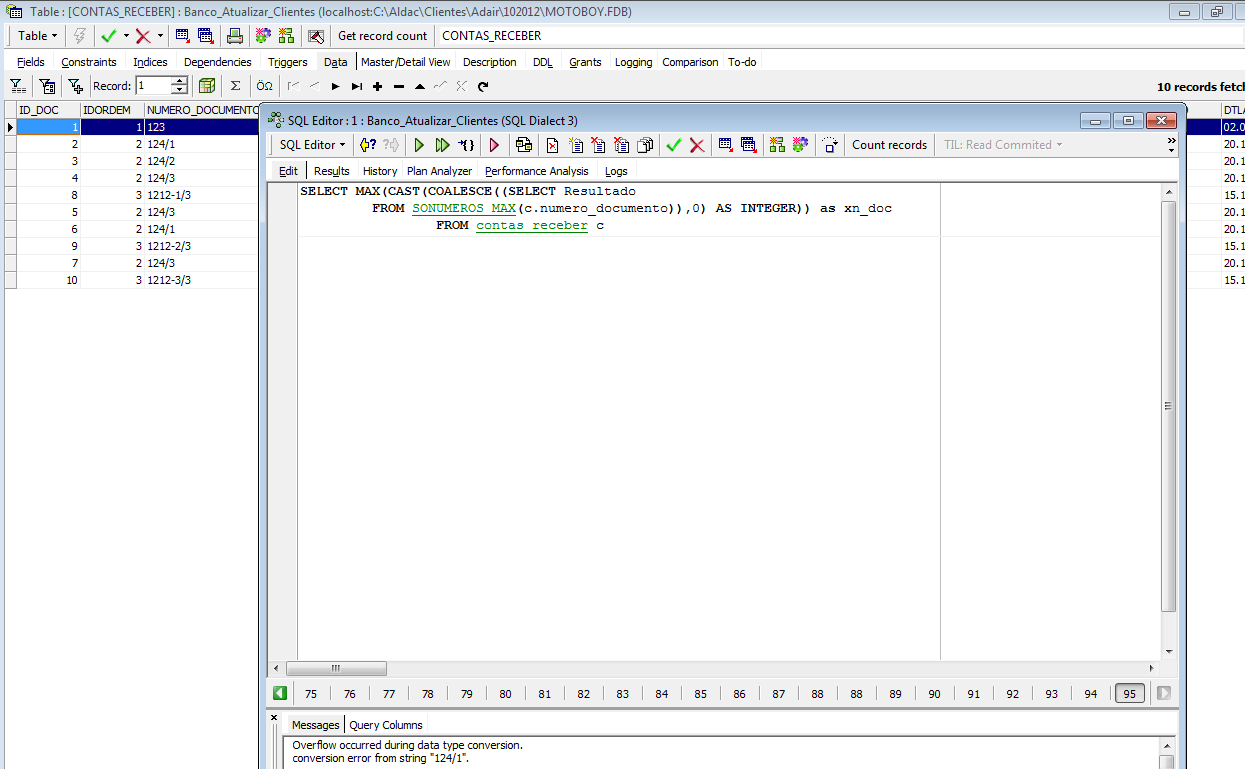The height and width of the screenshot is (769, 1245).
Task: Open the Query Columns tab
Action: tap(385, 725)
